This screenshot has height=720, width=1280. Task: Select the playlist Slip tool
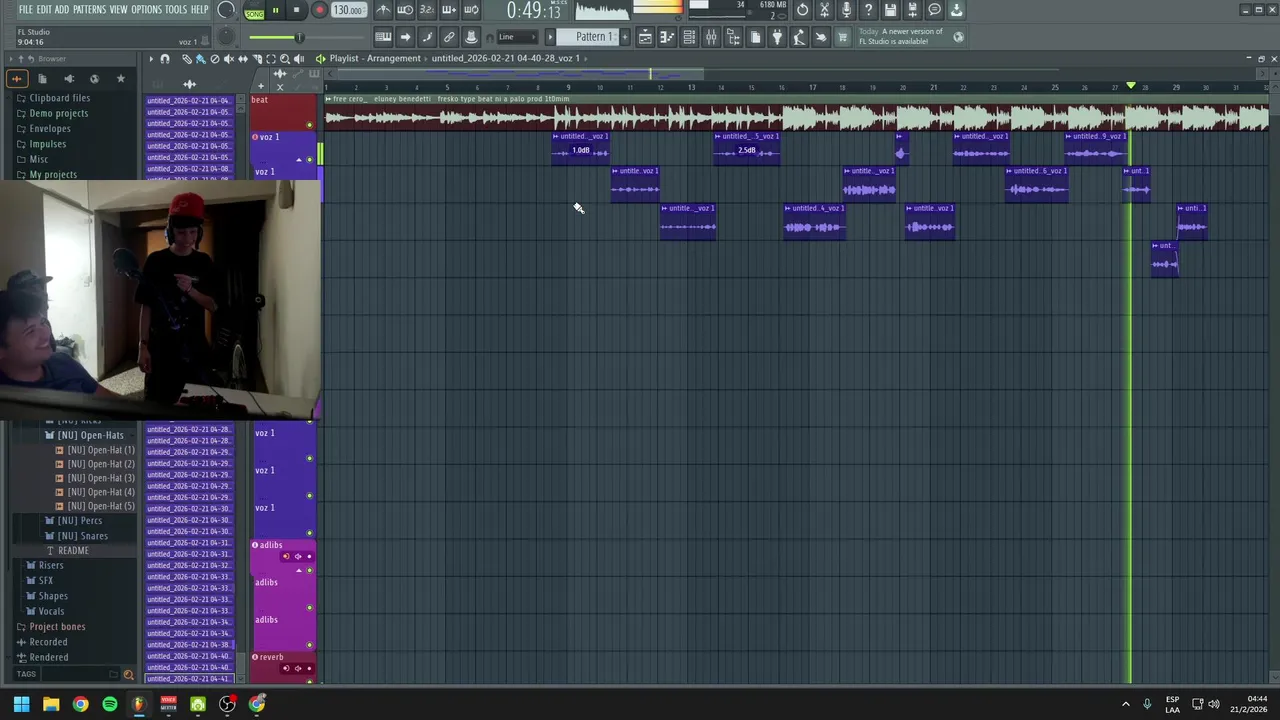242,59
